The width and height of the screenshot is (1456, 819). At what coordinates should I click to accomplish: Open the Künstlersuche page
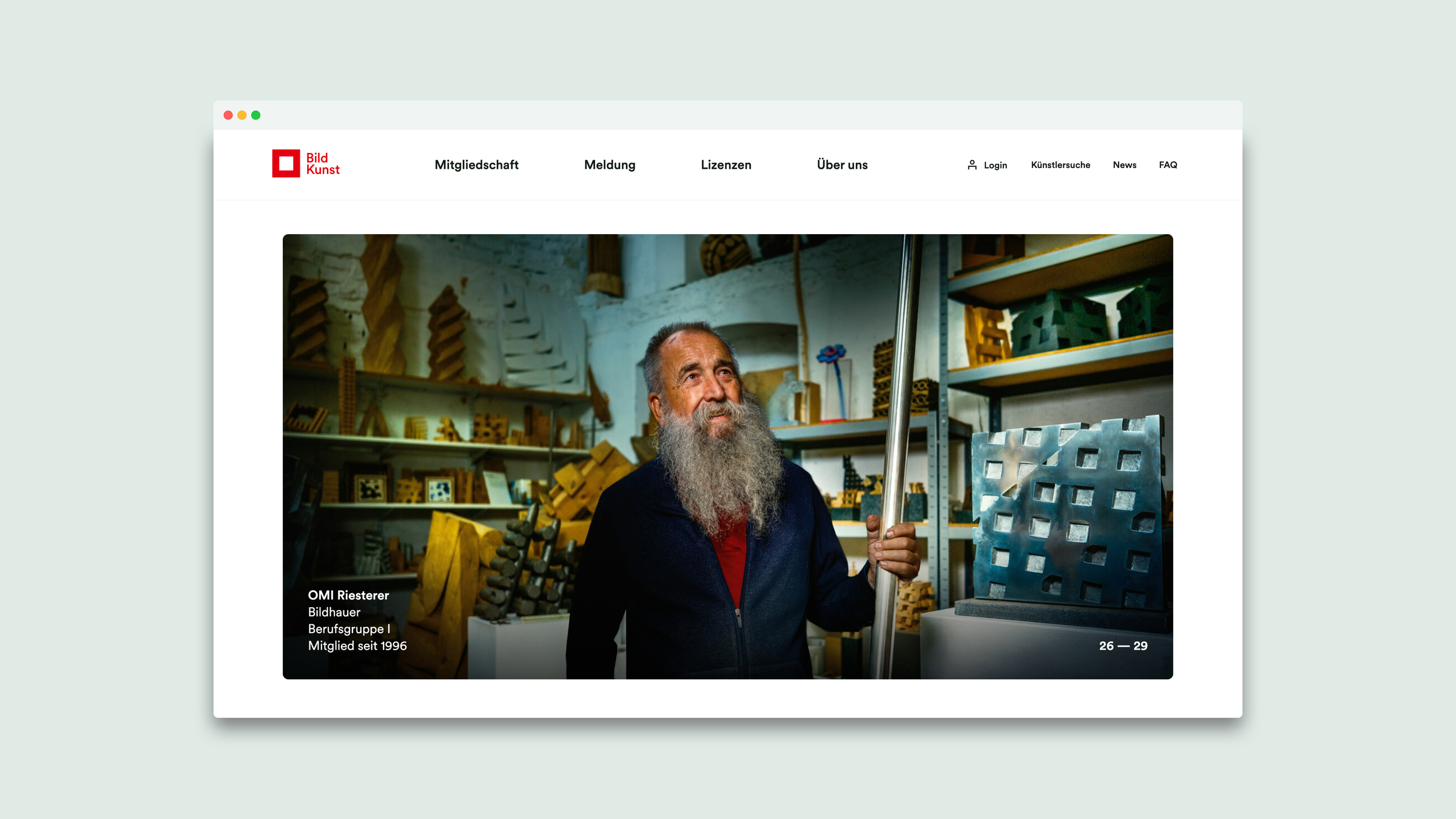pos(1060,165)
